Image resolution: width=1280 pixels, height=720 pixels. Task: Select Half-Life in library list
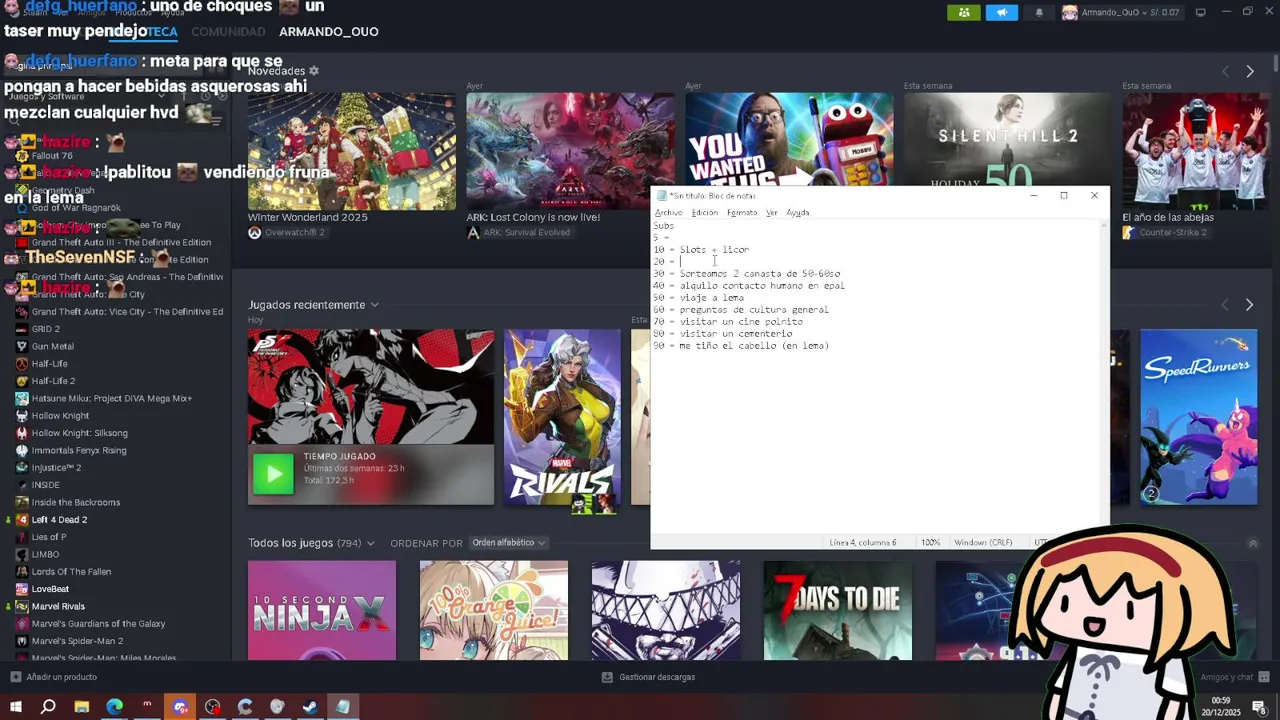pos(49,364)
